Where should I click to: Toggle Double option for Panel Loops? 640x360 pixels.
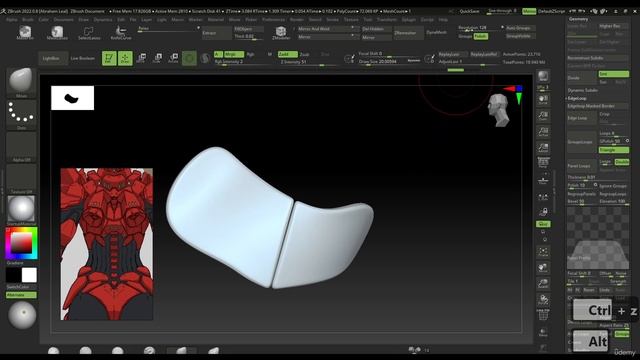click(622, 162)
